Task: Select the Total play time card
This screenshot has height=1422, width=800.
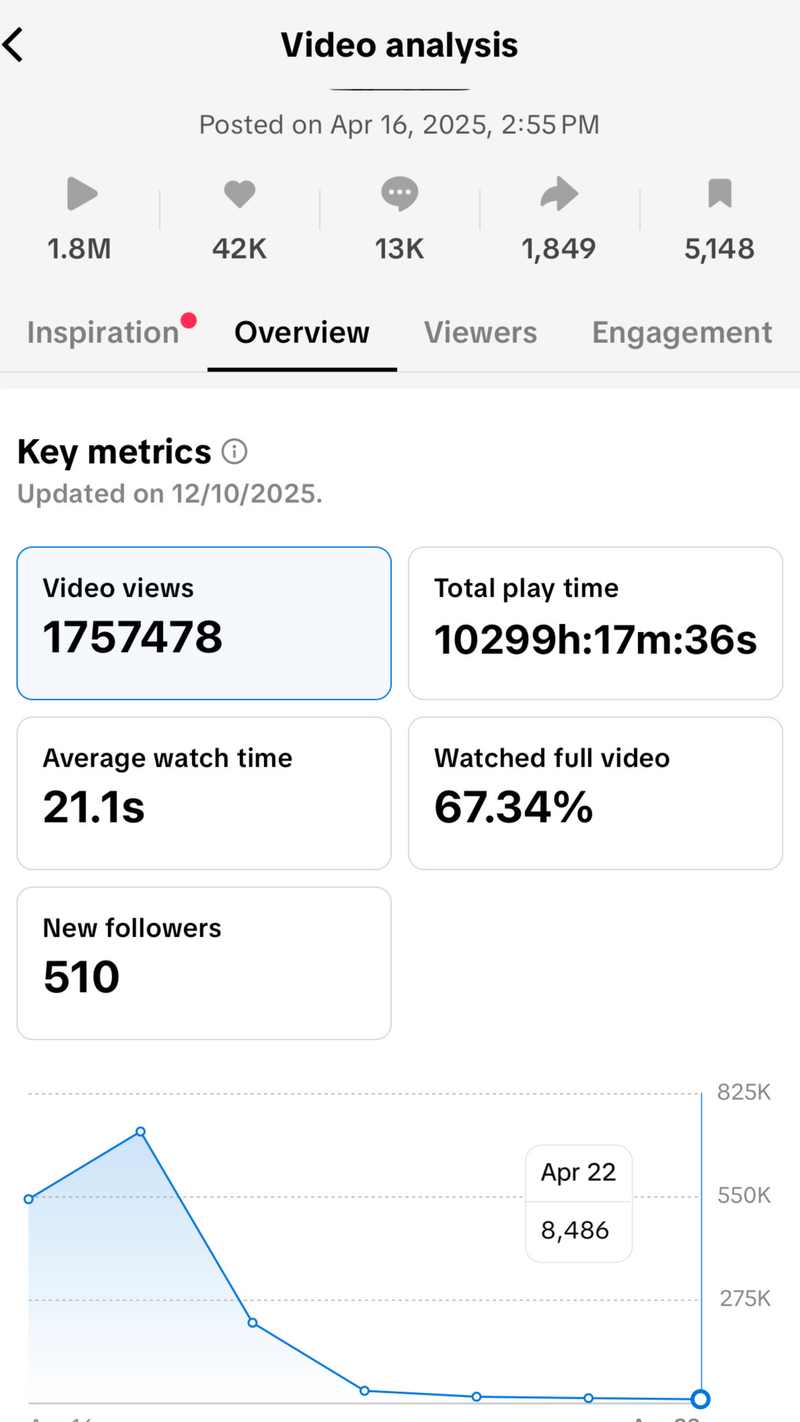Action: pyautogui.click(x=595, y=623)
